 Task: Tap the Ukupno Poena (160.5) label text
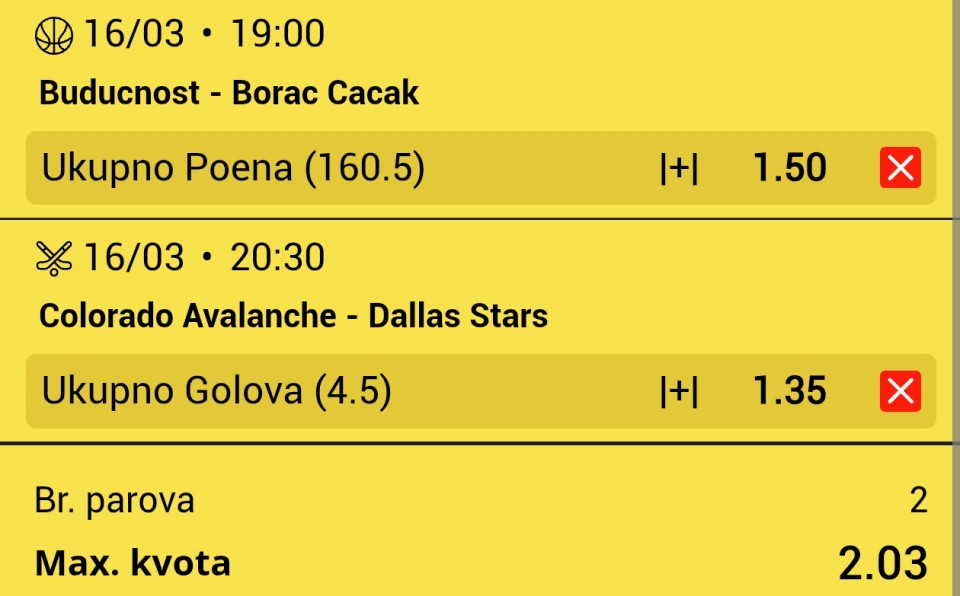(233, 168)
